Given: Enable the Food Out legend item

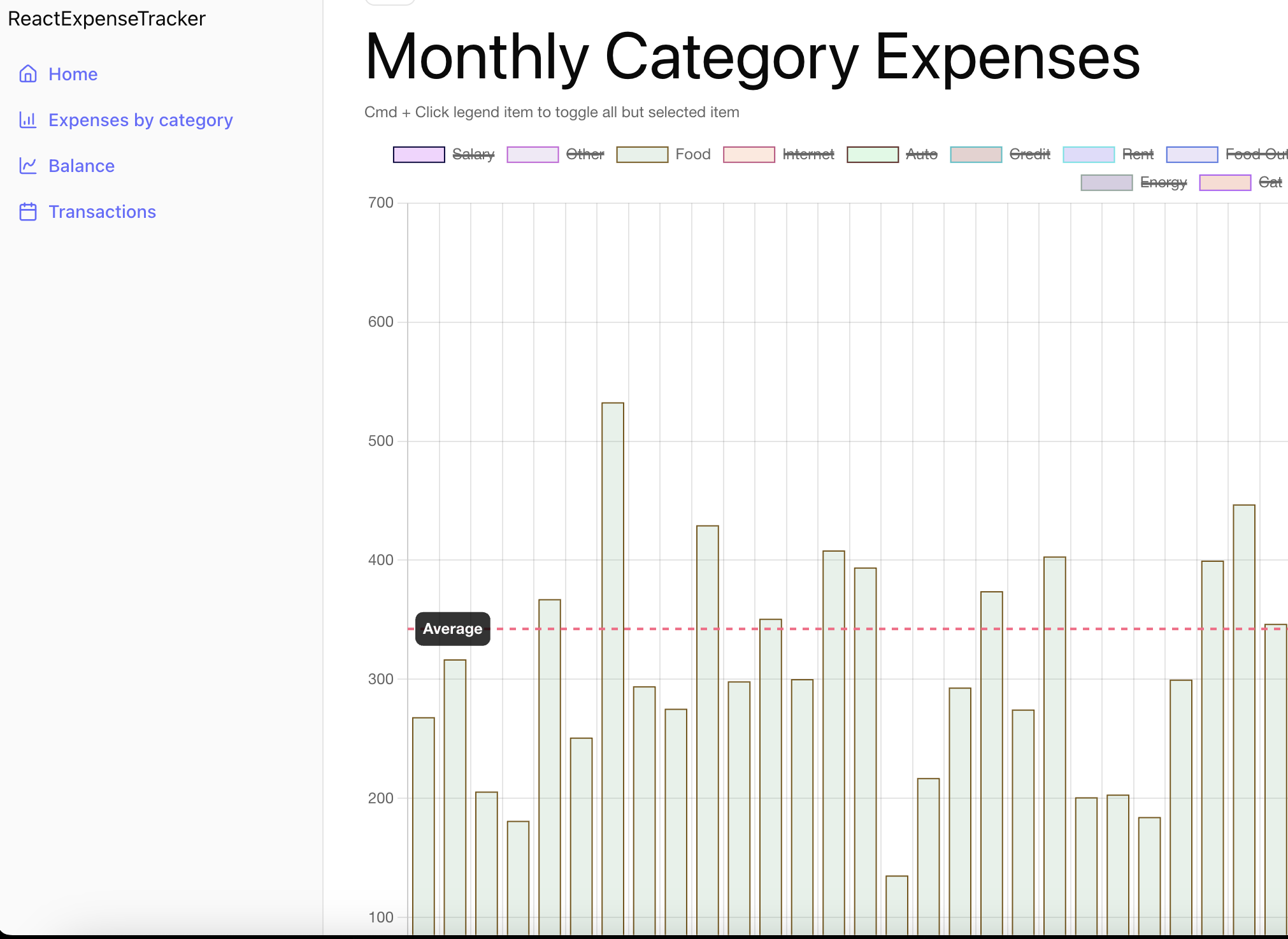Looking at the screenshot, I should pos(1256,154).
